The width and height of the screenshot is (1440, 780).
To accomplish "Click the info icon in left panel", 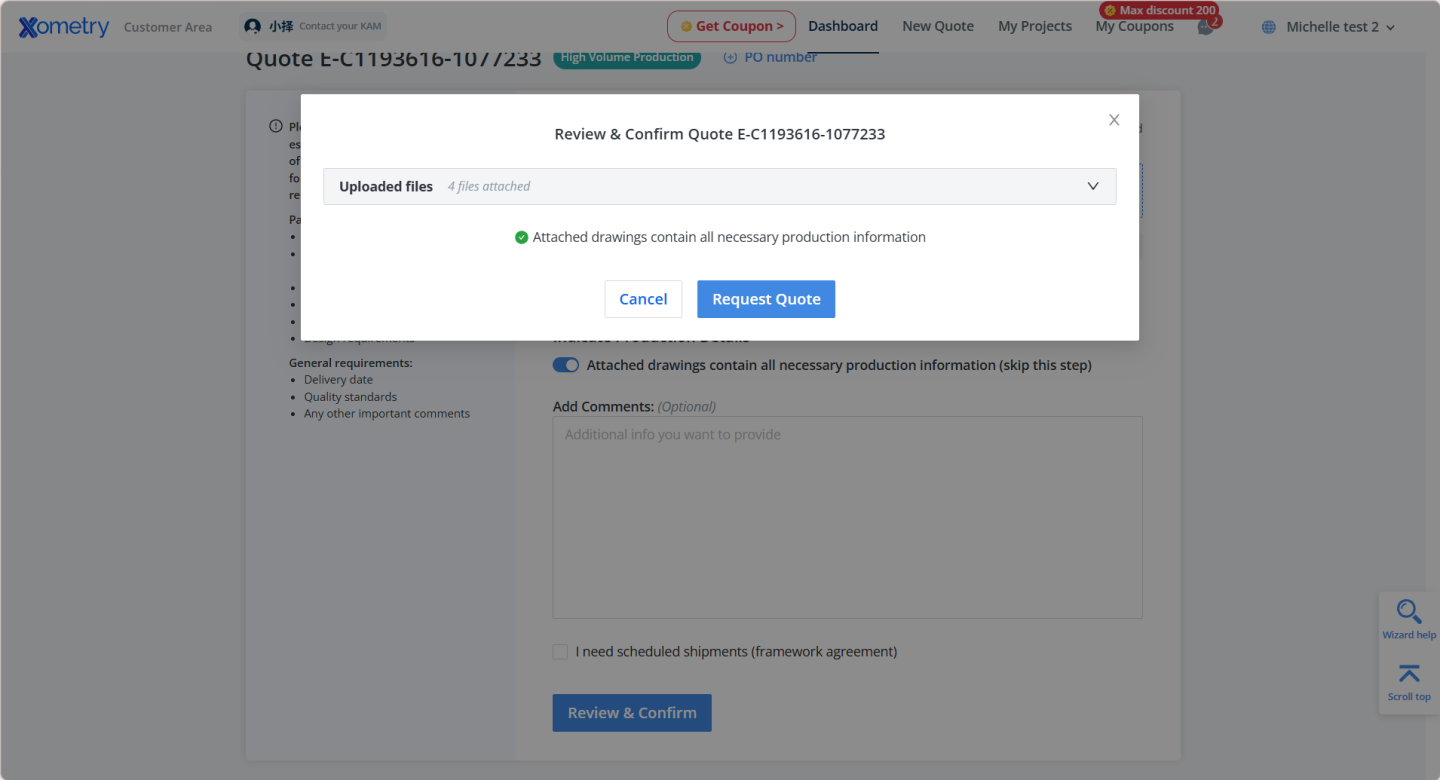I will (276, 127).
